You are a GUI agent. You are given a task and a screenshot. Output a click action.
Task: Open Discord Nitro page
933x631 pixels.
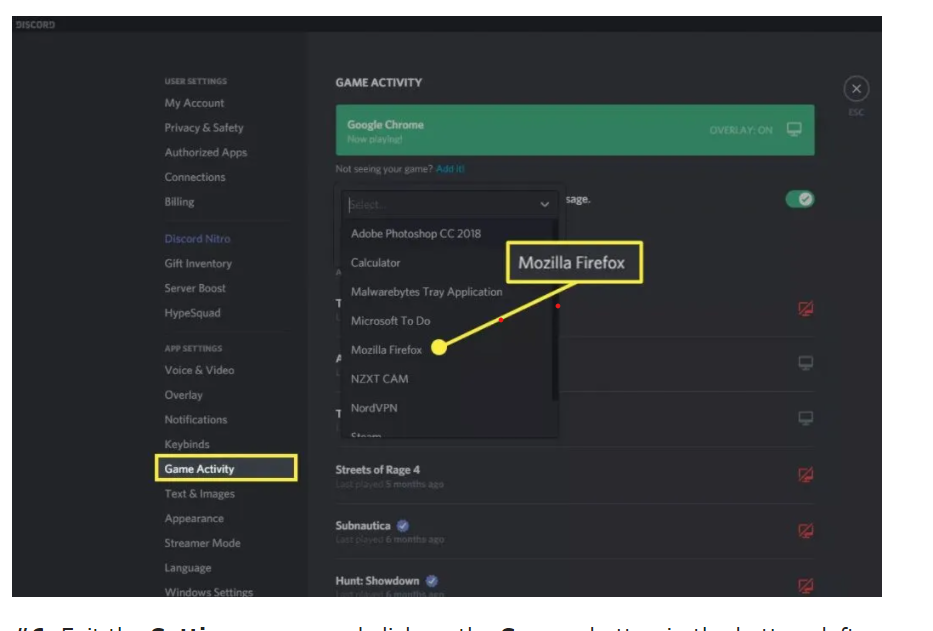(x=198, y=239)
